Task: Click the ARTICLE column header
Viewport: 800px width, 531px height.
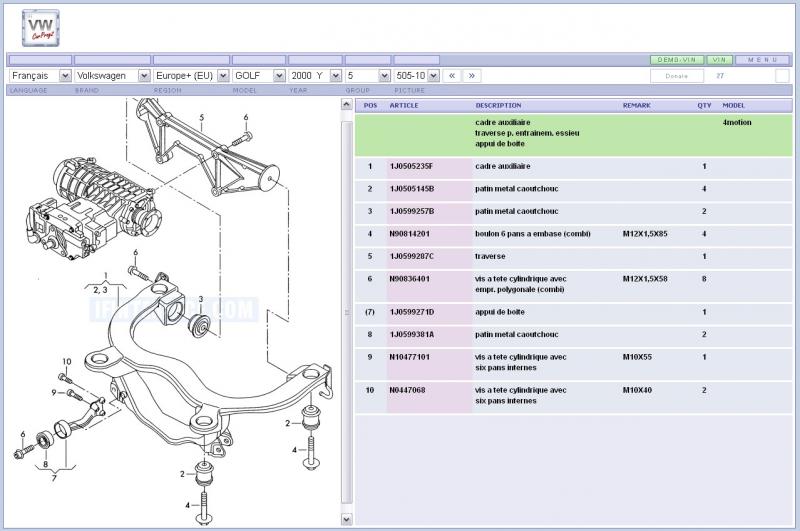Action: (x=404, y=106)
